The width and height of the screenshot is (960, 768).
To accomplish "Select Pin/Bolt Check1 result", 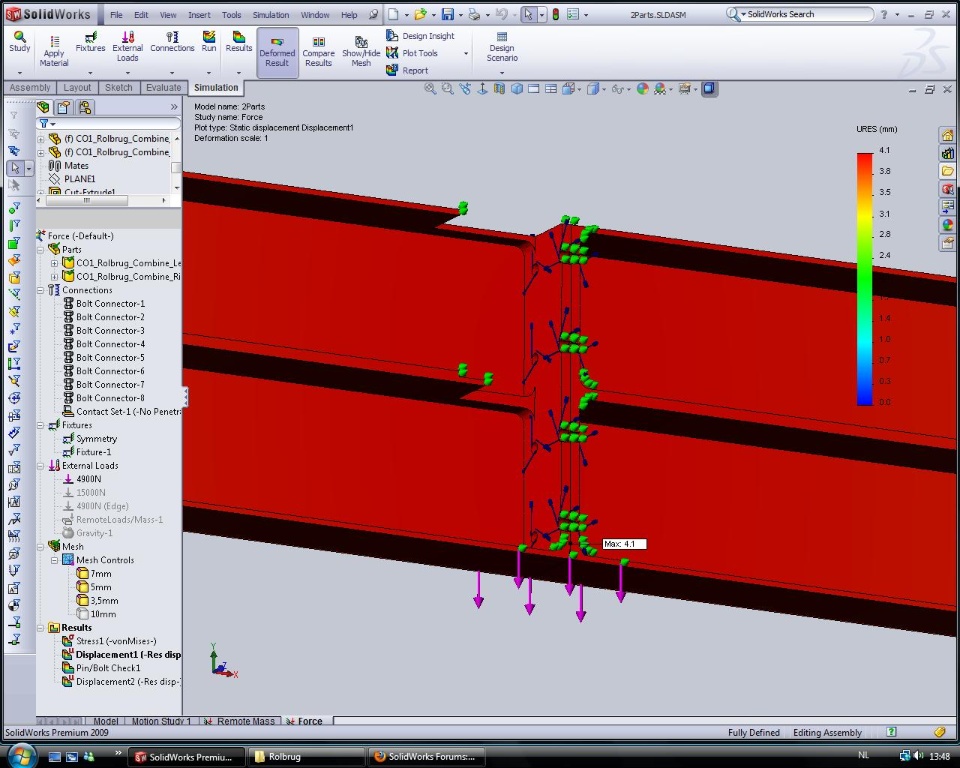I will pos(102,668).
